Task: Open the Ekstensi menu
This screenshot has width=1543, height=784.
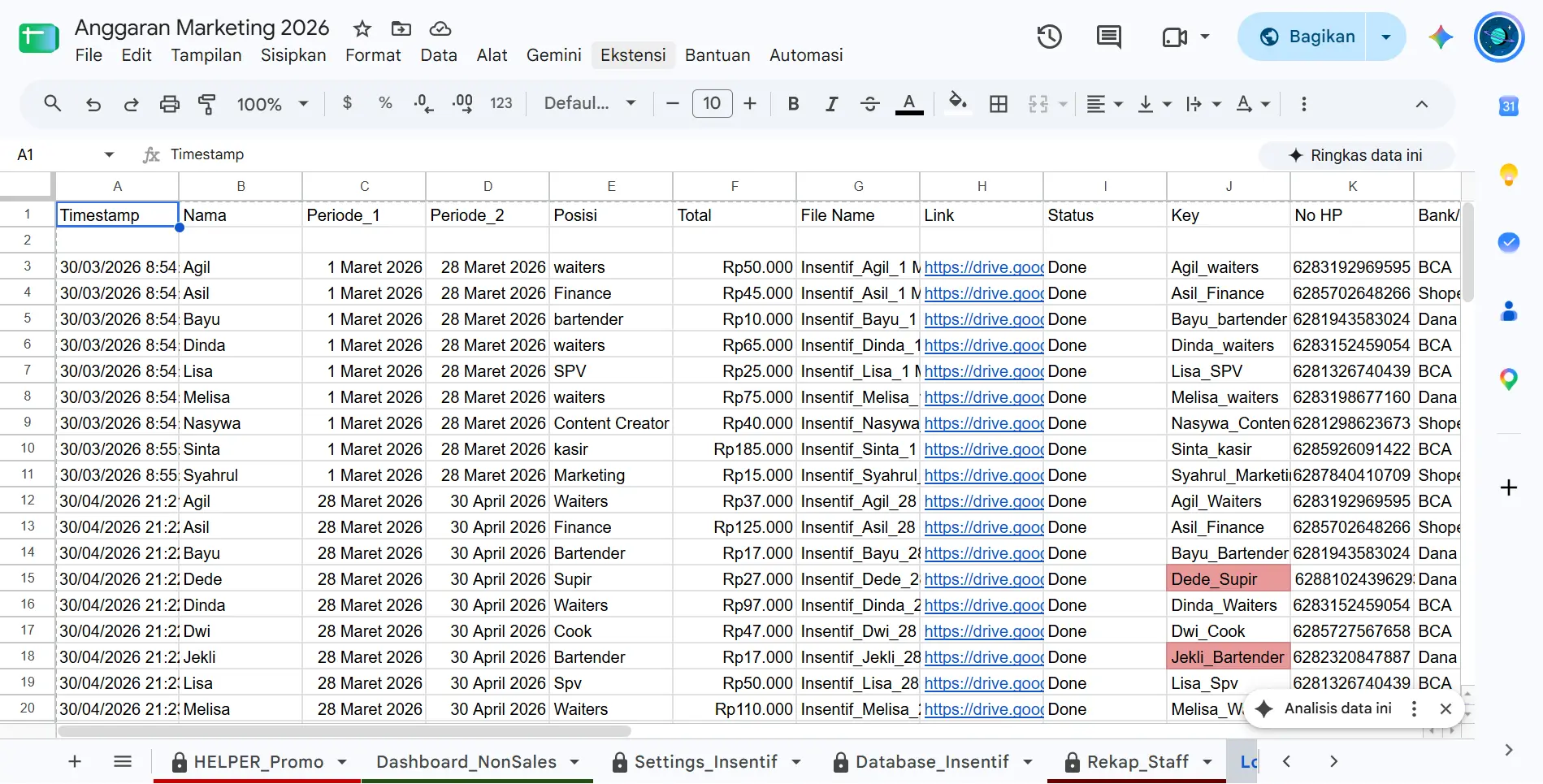Action: pyautogui.click(x=633, y=55)
